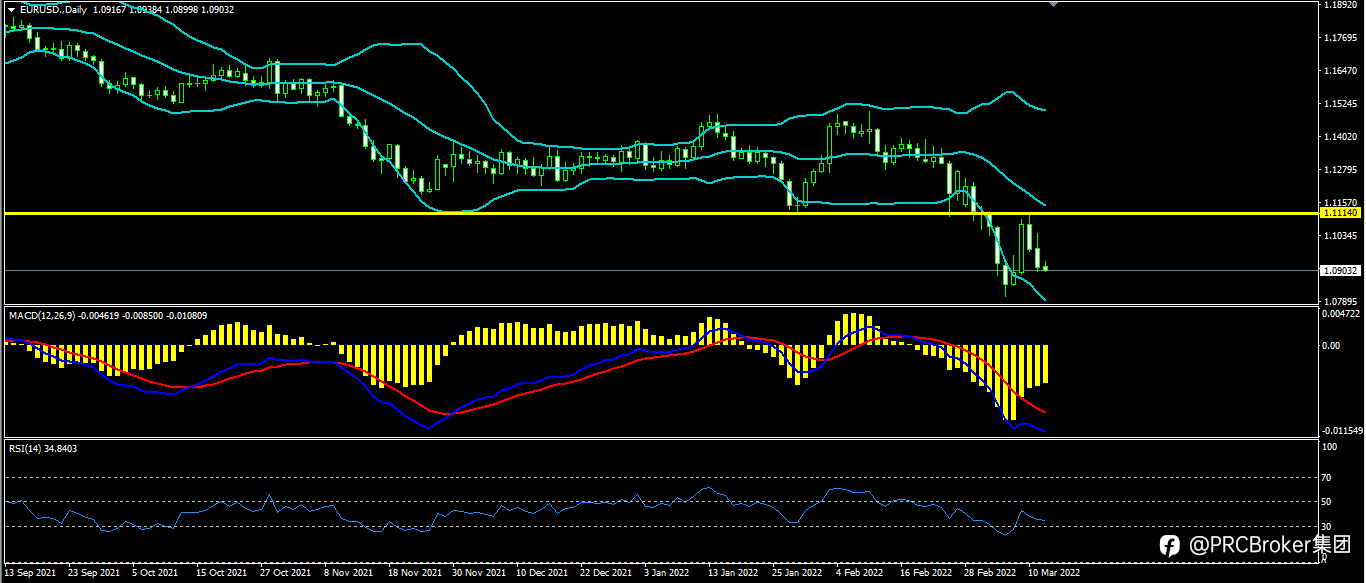Click the 30 Nov 2021 date label
Image resolution: width=1366 pixels, height=583 pixels.
point(478,574)
